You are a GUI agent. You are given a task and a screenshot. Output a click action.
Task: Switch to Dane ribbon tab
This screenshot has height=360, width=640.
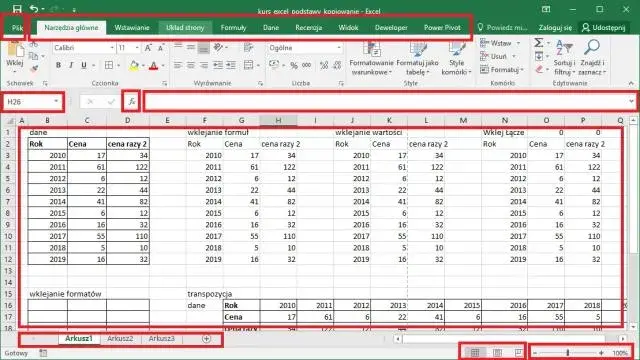(271, 28)
